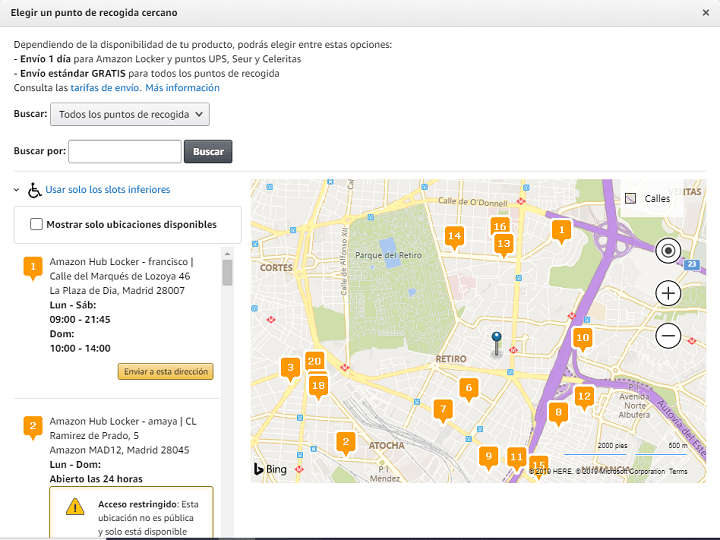Click the wheelchair accessibility icon
This screenshot has width=720, height=540.
coord(34,190)
